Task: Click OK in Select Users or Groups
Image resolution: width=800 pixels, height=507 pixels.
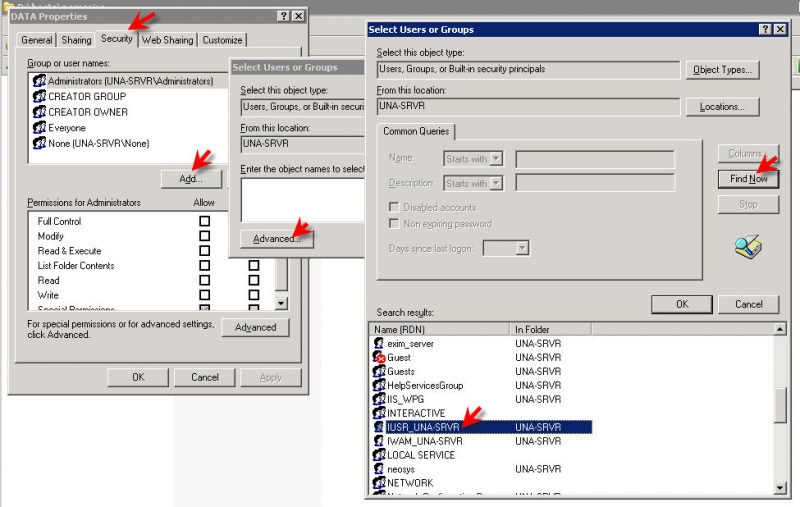Action: [x=682, y=304]
